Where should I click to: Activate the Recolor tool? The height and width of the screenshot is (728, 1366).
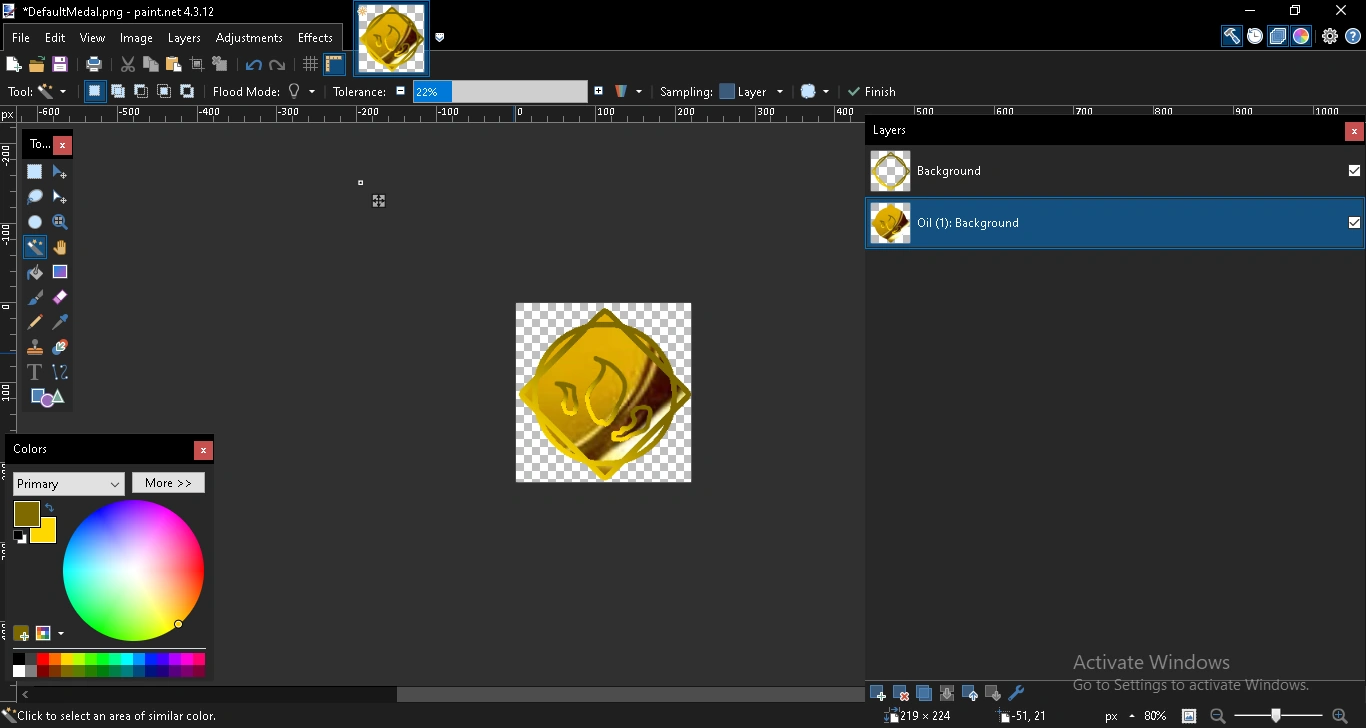click(x=60, y=347)
